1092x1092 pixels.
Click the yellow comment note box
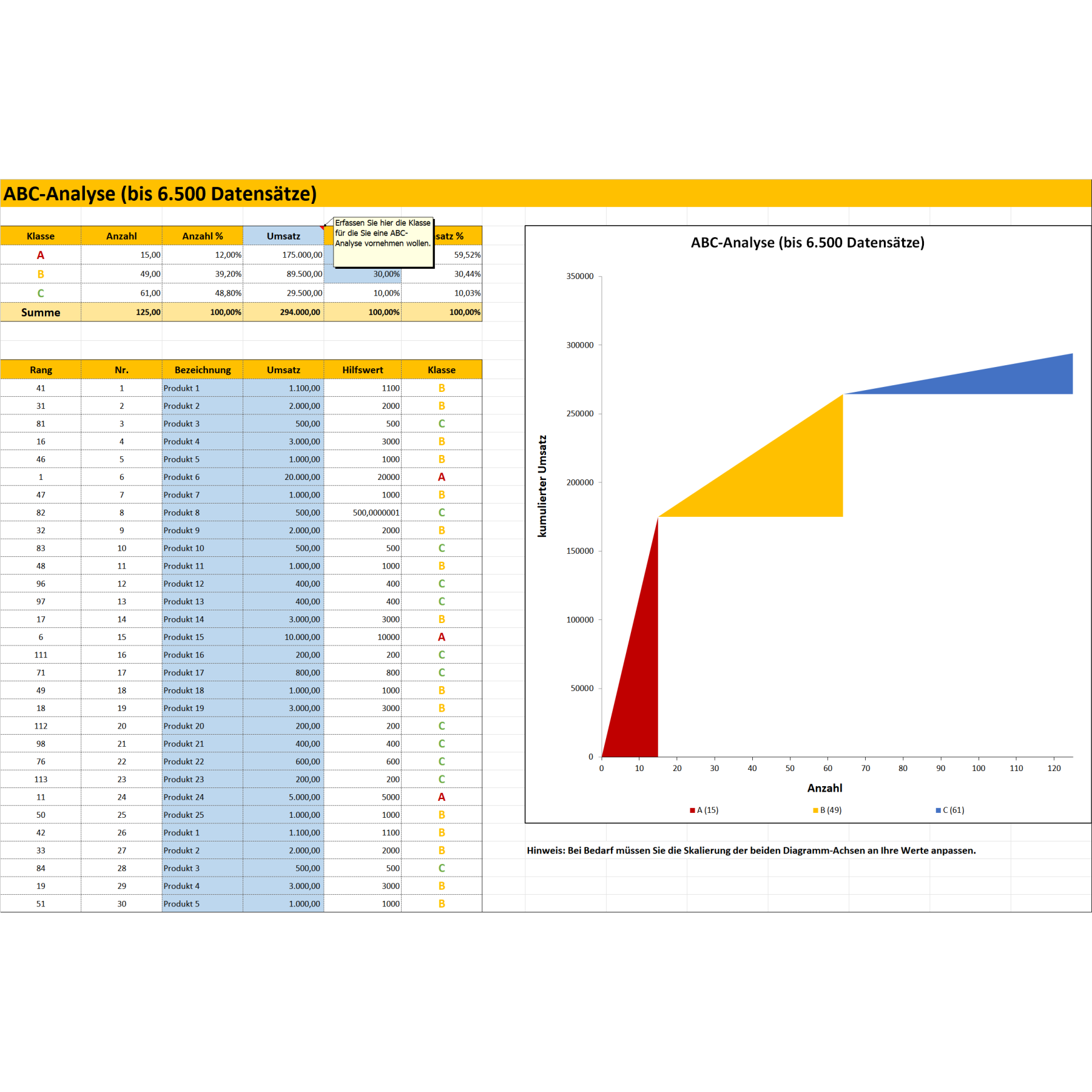[x=383, y=243]
